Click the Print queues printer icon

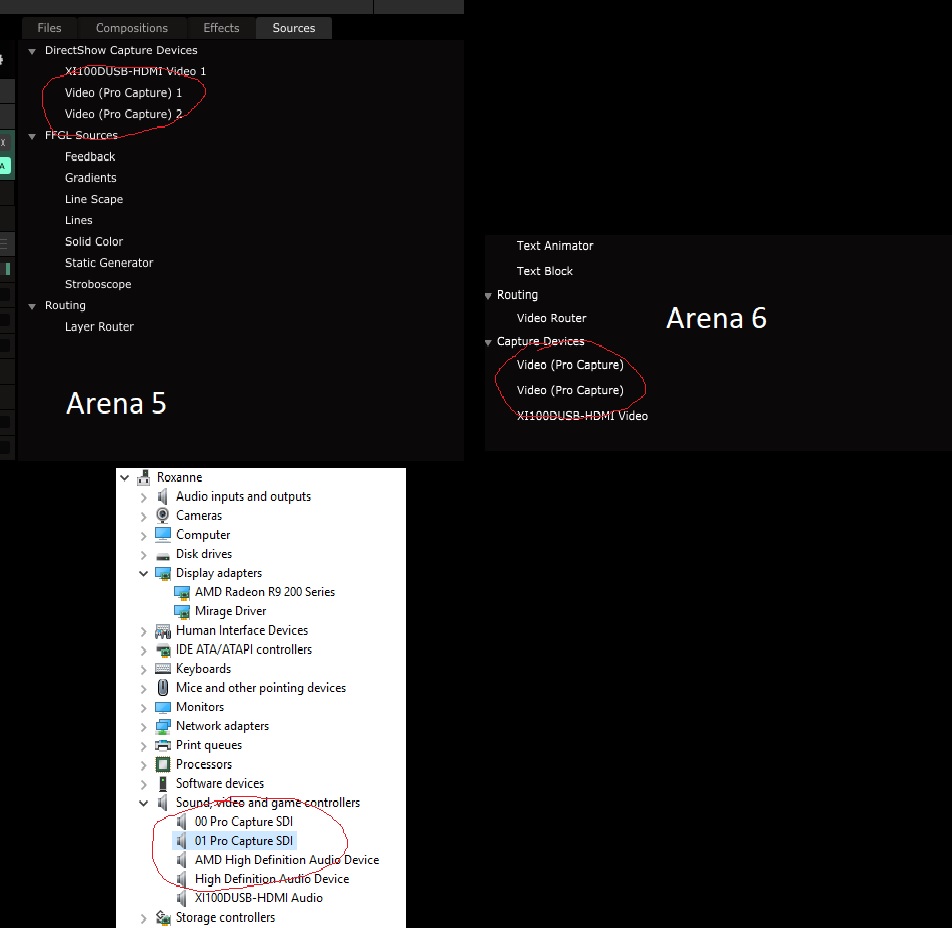click(x=163, y=745)
